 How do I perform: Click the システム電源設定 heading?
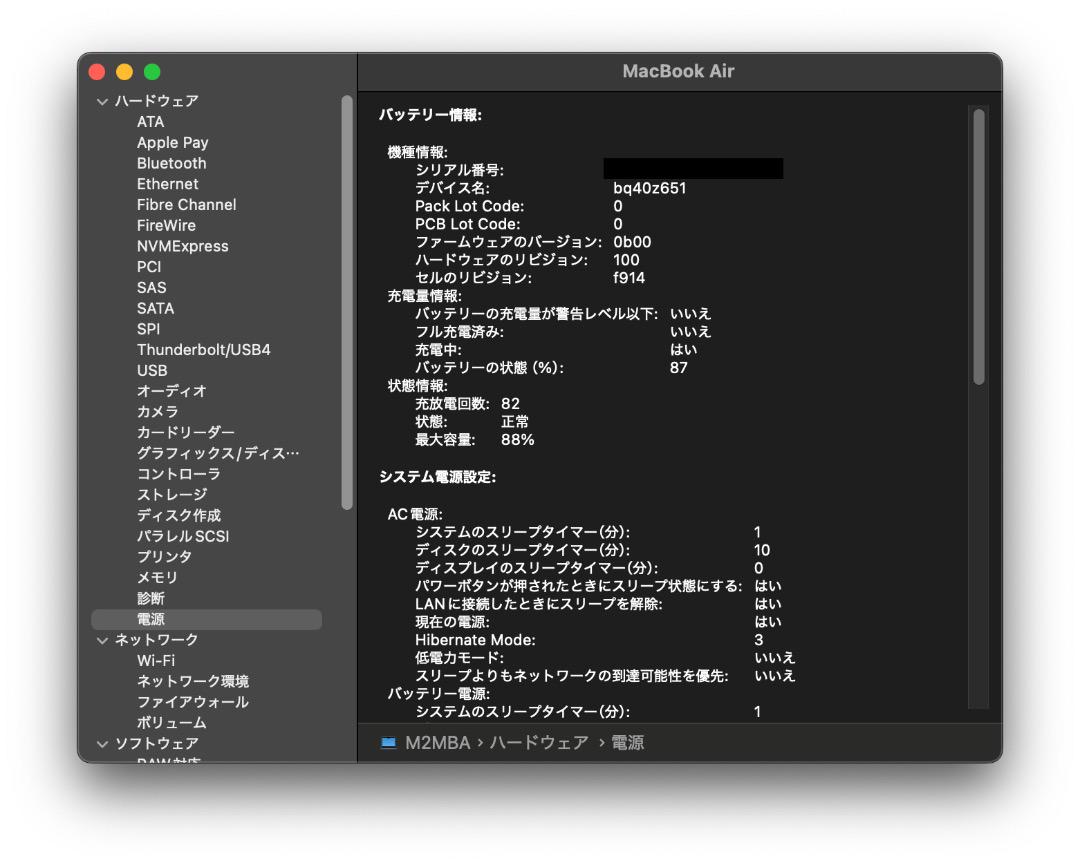tap(437, 477)
